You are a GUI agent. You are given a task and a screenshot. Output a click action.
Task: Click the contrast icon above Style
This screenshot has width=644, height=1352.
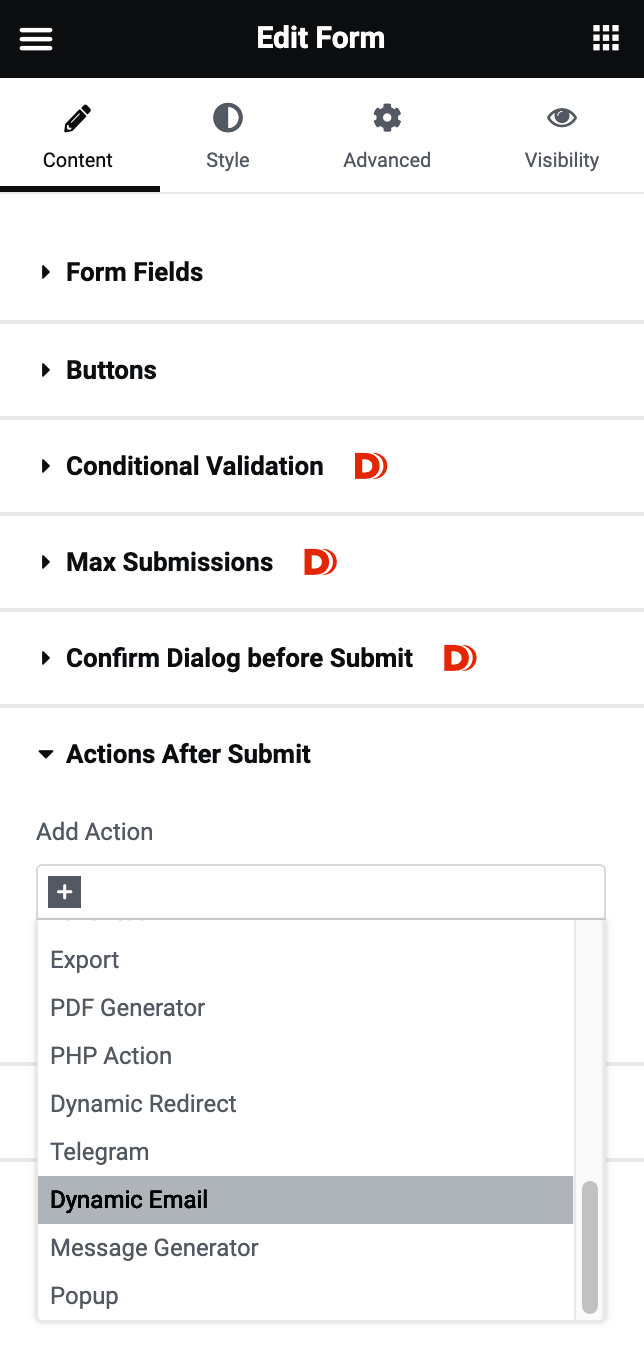click(x=227, y=117)
